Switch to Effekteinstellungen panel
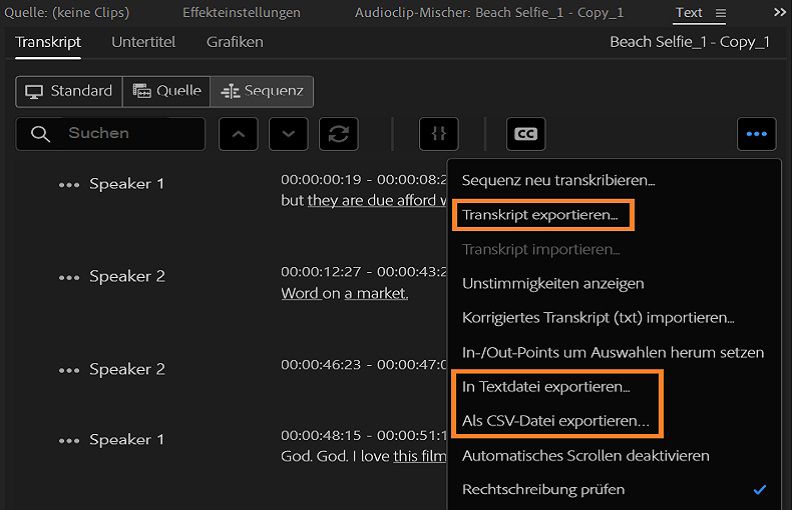 coord(241,13)
